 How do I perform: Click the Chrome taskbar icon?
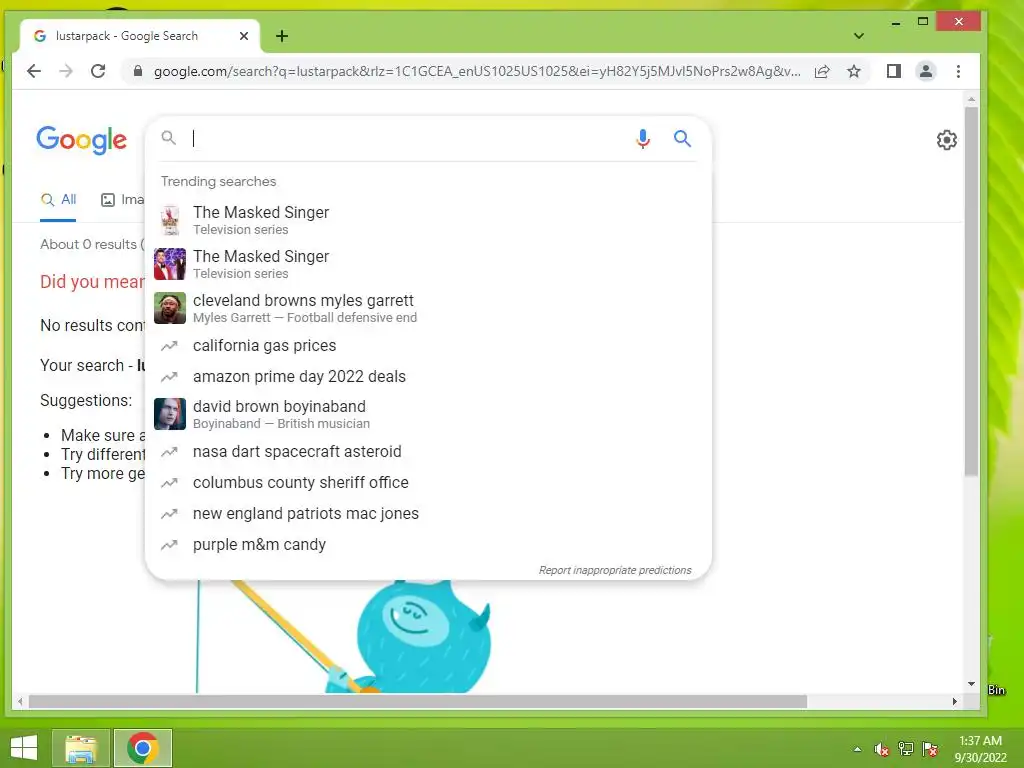[142, 748]
